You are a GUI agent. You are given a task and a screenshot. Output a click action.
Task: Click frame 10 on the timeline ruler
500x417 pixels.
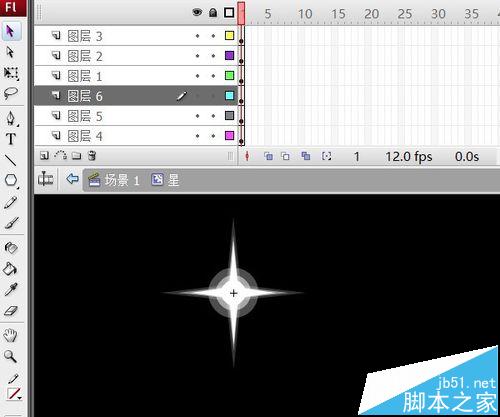click(304, 14)
